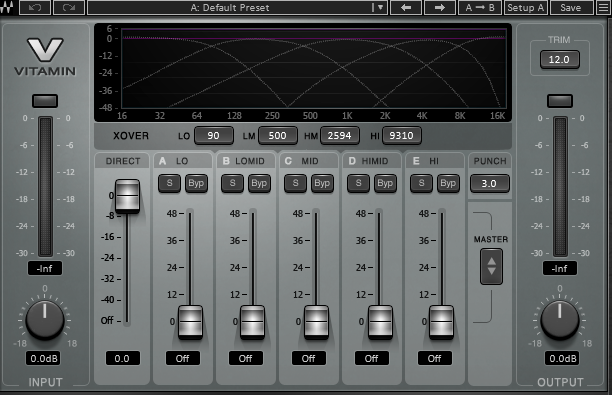Viewport: 612px width, 395px height.
Task: Edit the TRIM value 12.0
Action: [559, 59]
